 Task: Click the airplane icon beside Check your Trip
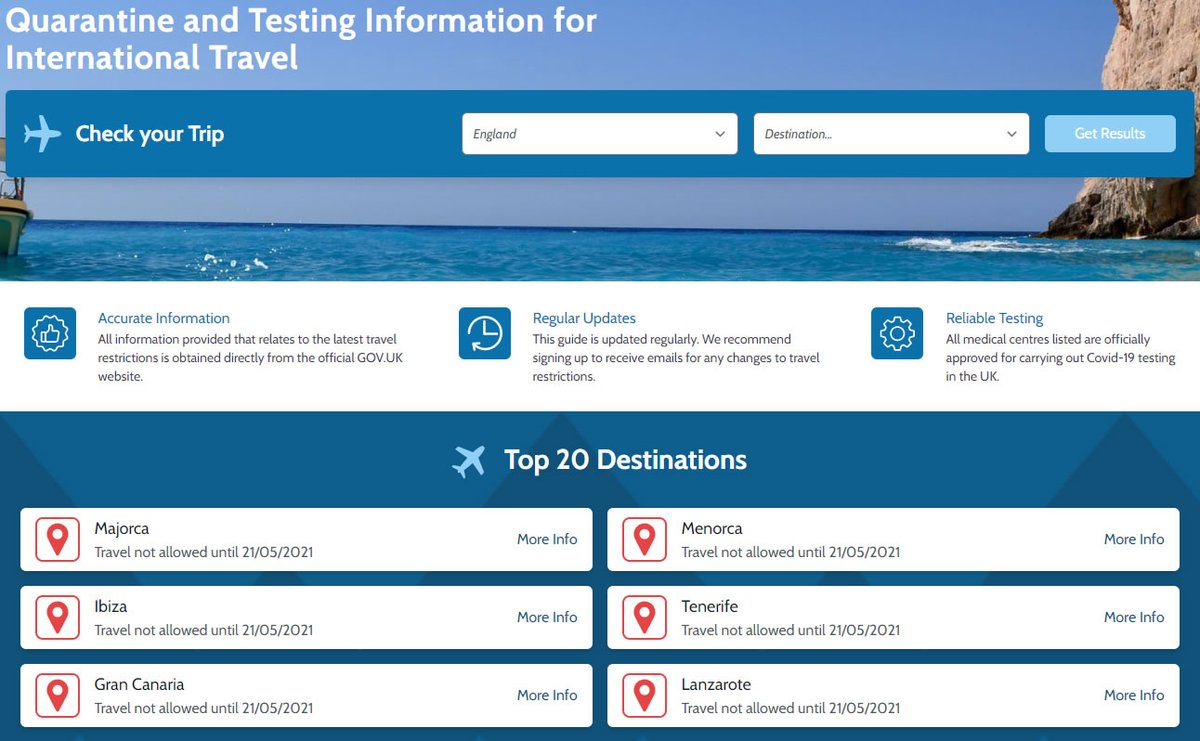click(42, 133)
